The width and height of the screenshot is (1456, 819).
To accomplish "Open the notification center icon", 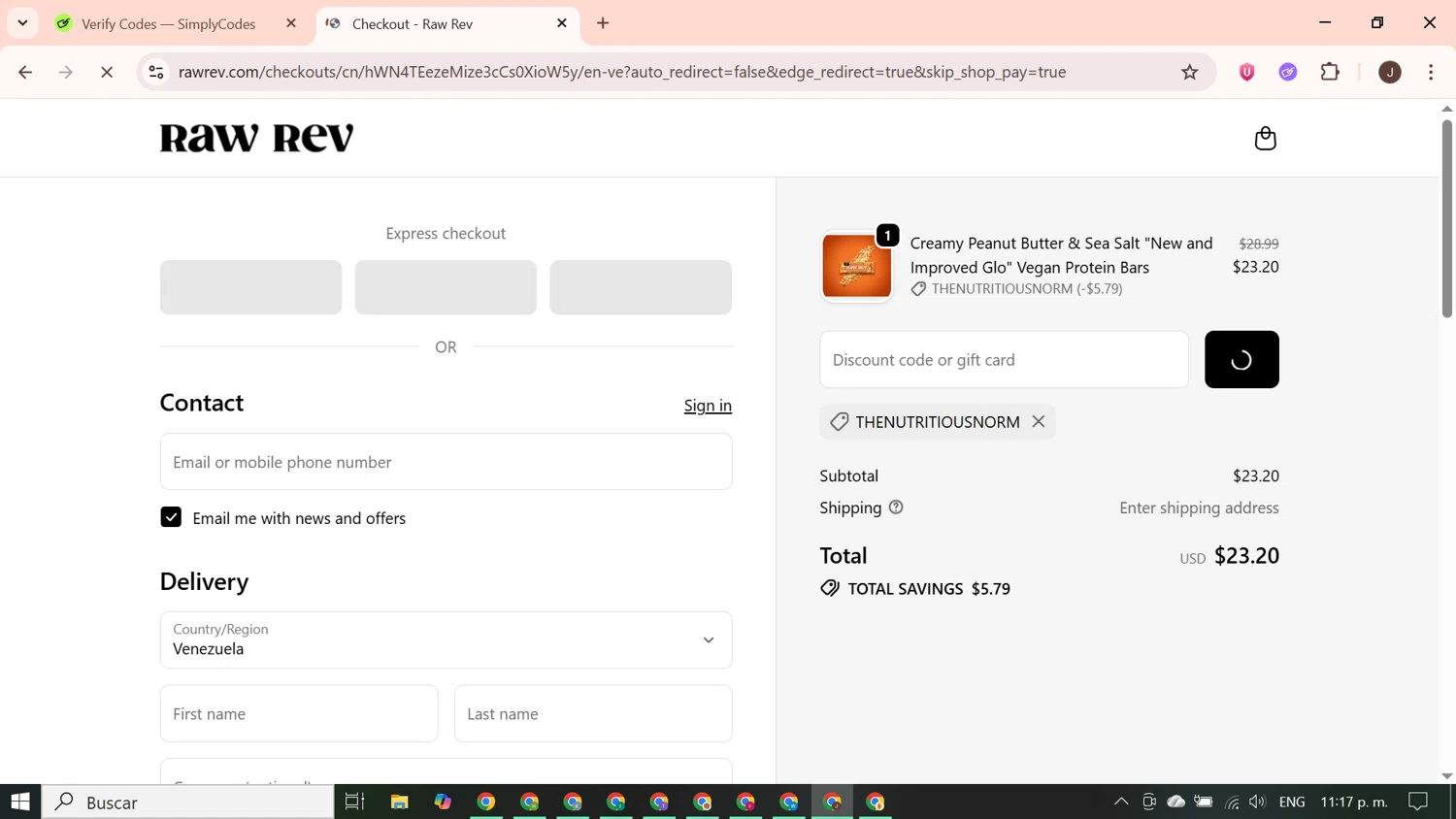I will click(x=1419, y=802).
